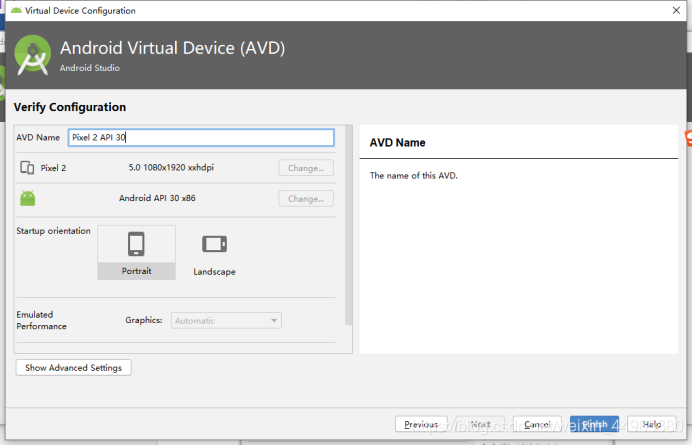Click the Pixel 2 device icon
This screenshot has height=445, width=693.
click(27, 168)
